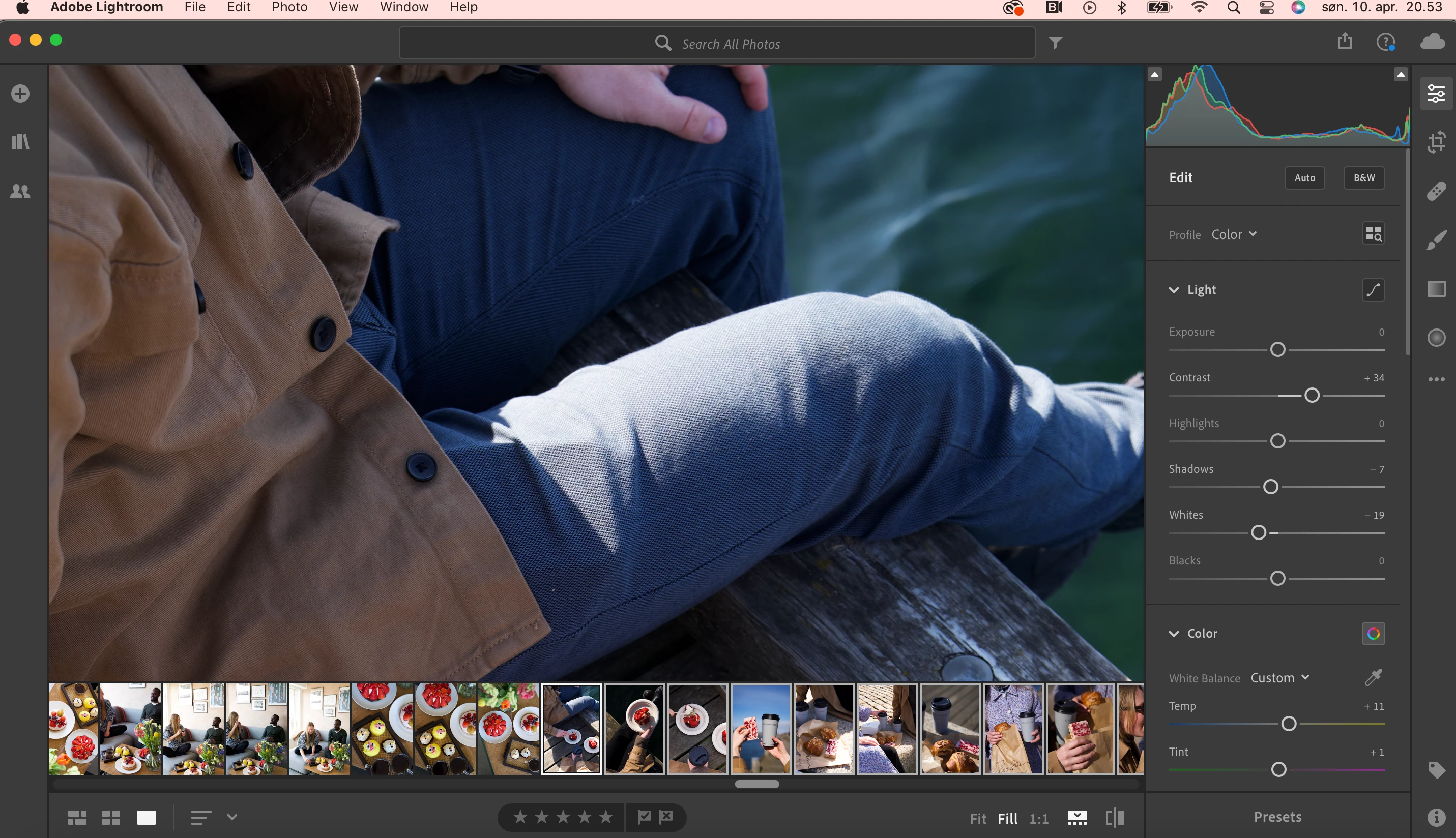
Task: Click the Contrast slider handle
Action: 1312,396
